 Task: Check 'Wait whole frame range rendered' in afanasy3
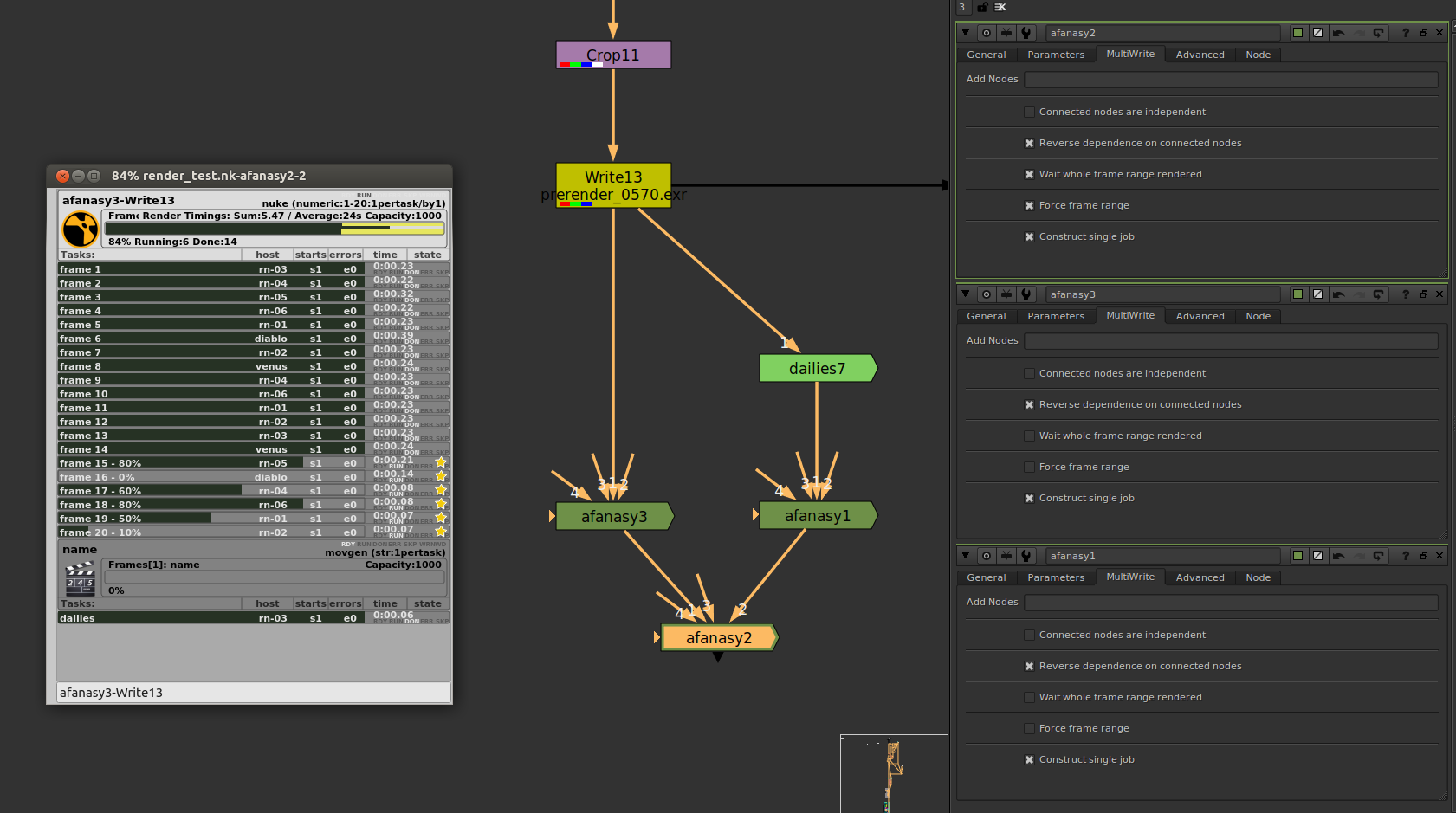[1029, 436]
